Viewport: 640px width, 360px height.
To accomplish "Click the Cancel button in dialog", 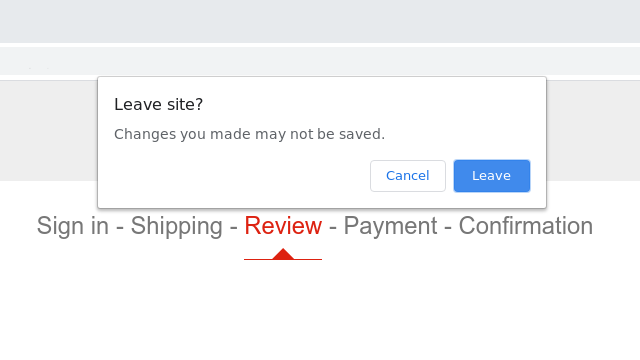I will (x=408, y=176).
